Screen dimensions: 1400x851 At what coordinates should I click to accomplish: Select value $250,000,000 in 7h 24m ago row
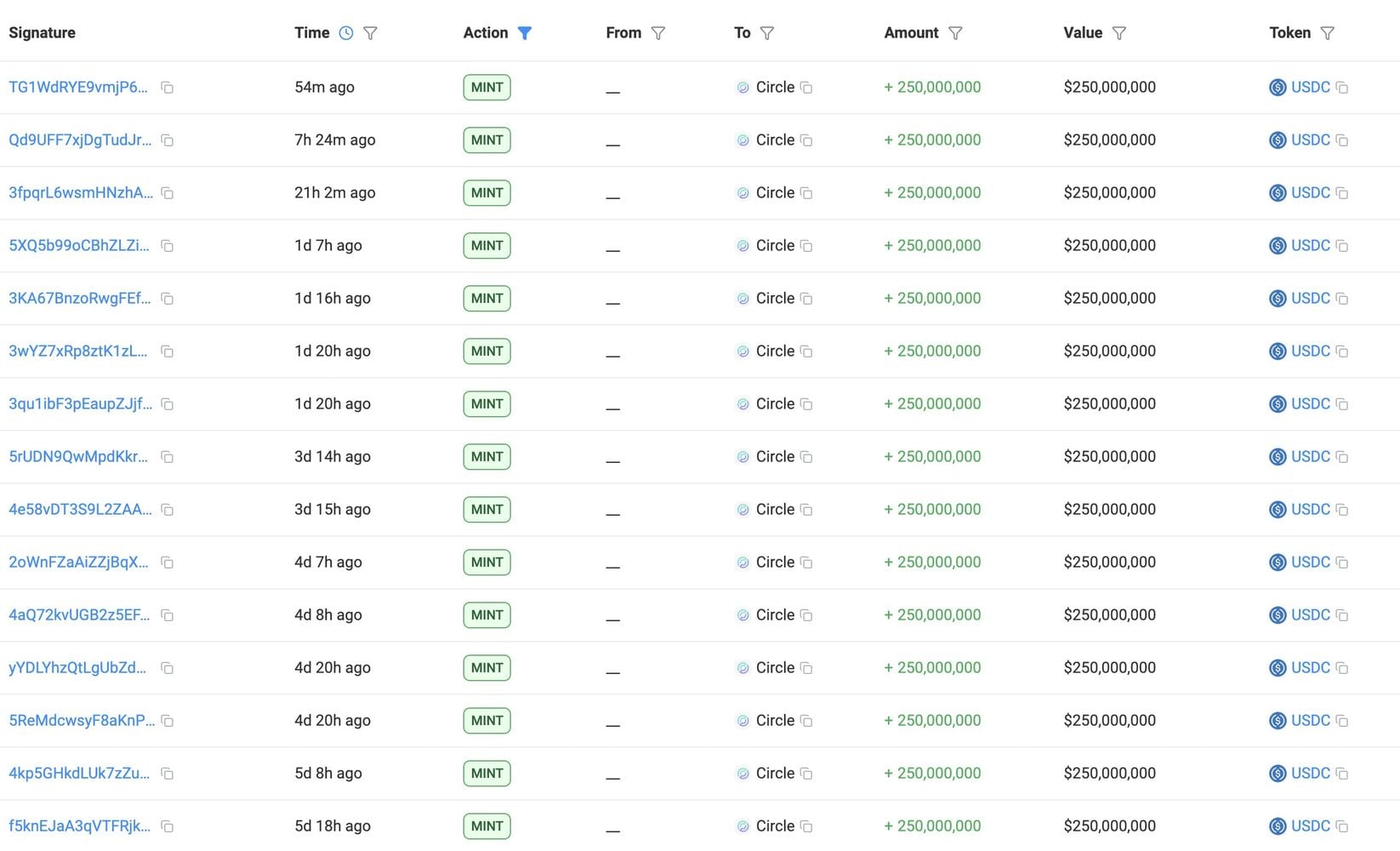[x=1109, y=140]
